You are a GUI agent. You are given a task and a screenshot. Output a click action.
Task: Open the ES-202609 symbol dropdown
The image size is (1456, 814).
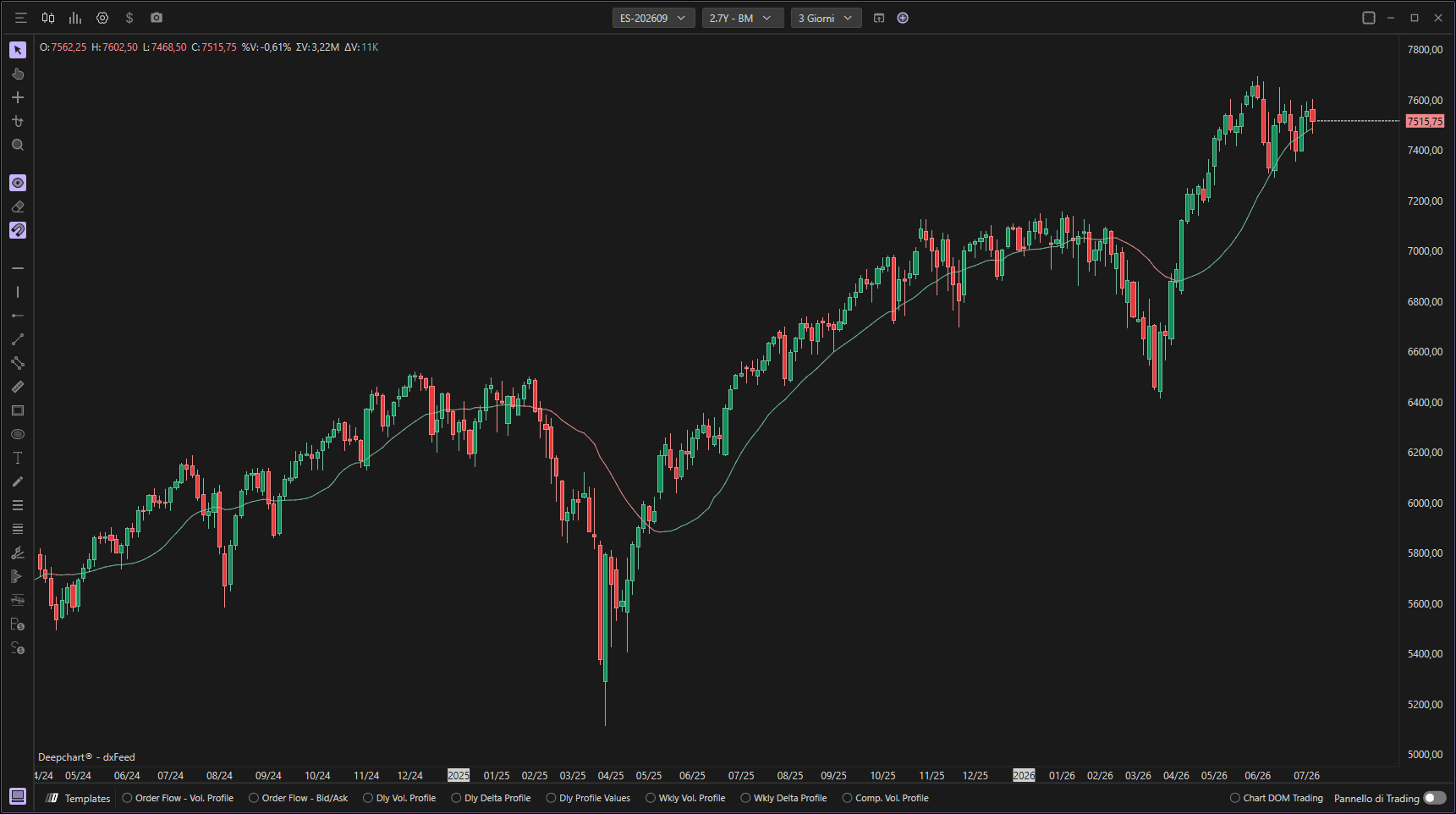tap(654, 18)
